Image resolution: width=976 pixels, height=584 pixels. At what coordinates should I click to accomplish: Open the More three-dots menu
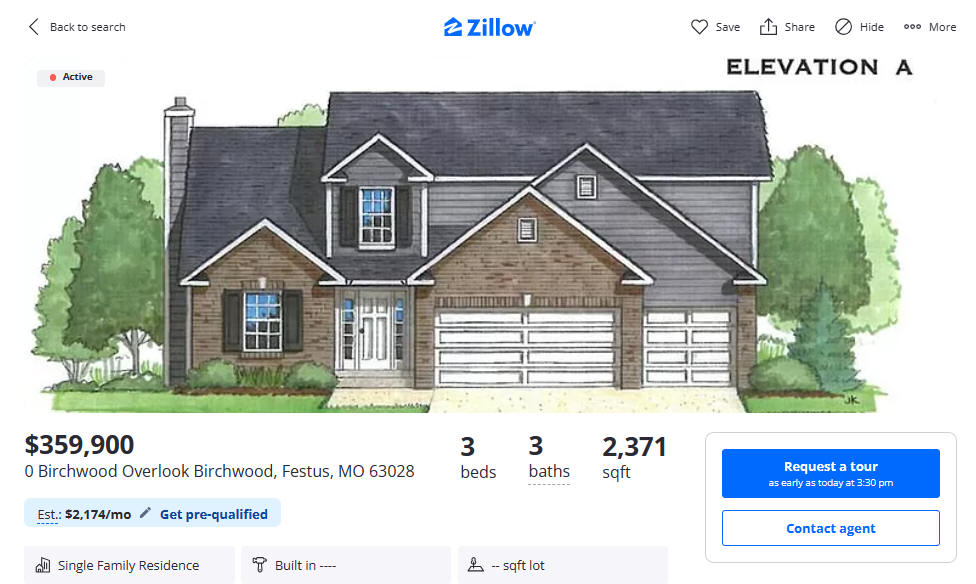930,27
